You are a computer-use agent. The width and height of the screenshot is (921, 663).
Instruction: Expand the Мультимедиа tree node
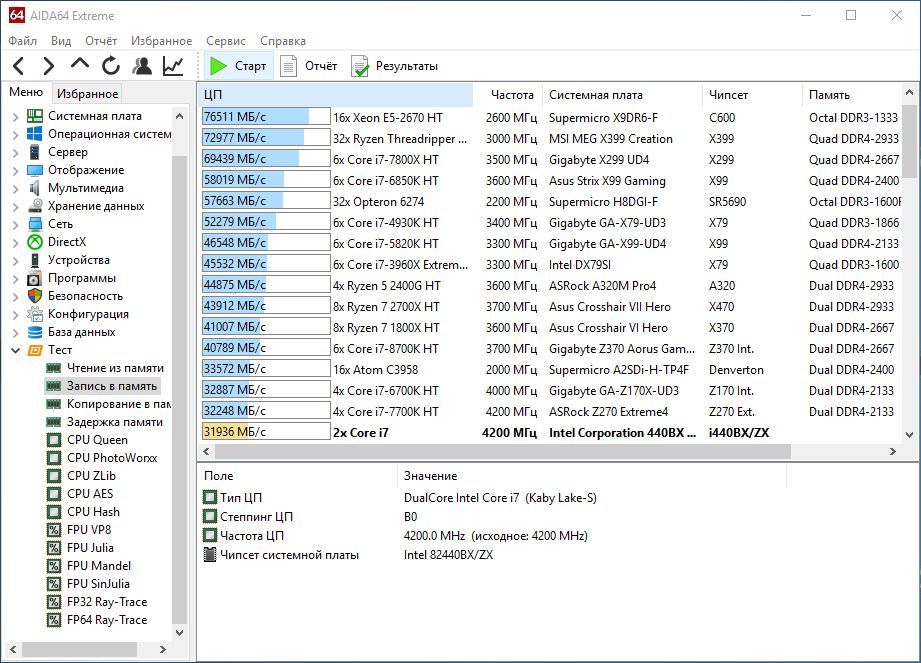pos(15,189)
